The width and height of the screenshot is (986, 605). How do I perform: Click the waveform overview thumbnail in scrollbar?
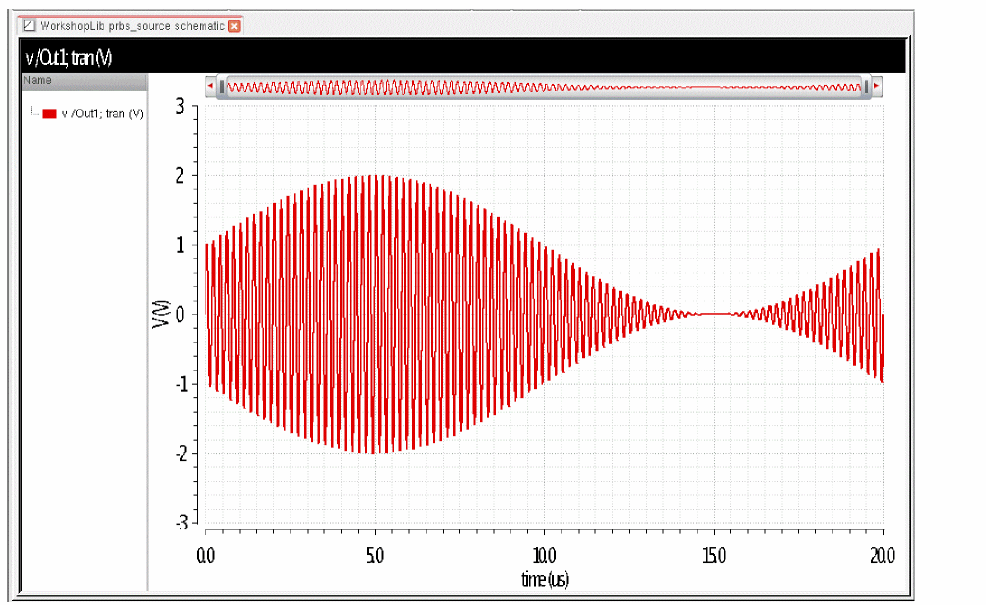pos(544,87)
